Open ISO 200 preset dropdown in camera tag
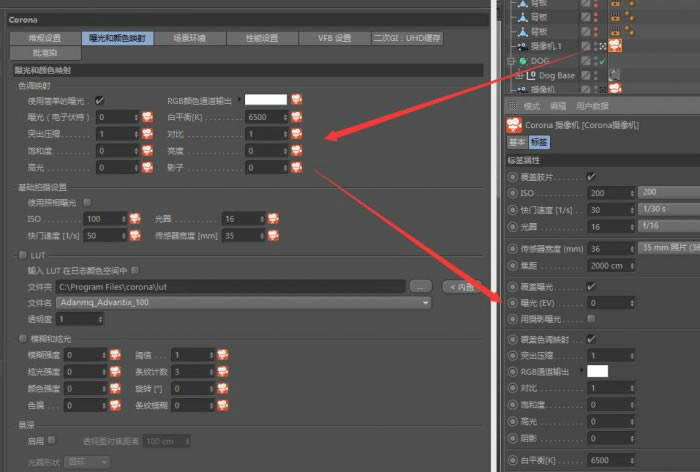The width and height of the screenshot is (700, 472). click(669, 192)
